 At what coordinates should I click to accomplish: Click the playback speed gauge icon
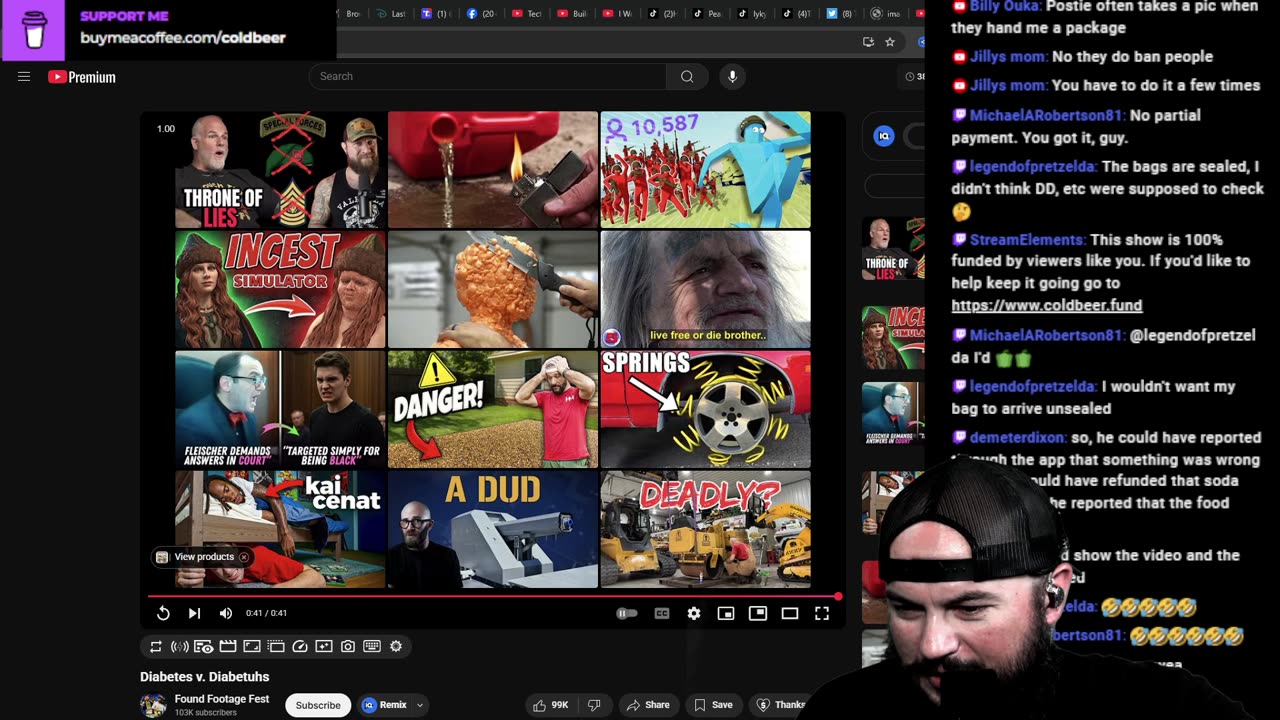[x=300, y=647]
